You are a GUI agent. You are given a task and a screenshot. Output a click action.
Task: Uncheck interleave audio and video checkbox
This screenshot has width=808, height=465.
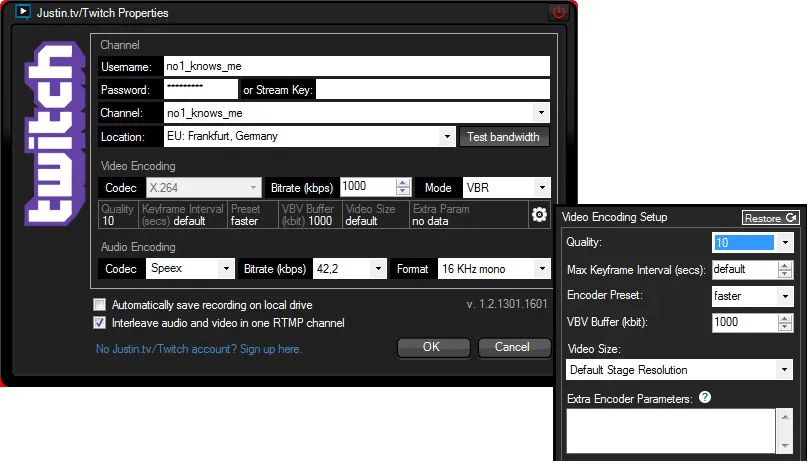coord(99,323)
